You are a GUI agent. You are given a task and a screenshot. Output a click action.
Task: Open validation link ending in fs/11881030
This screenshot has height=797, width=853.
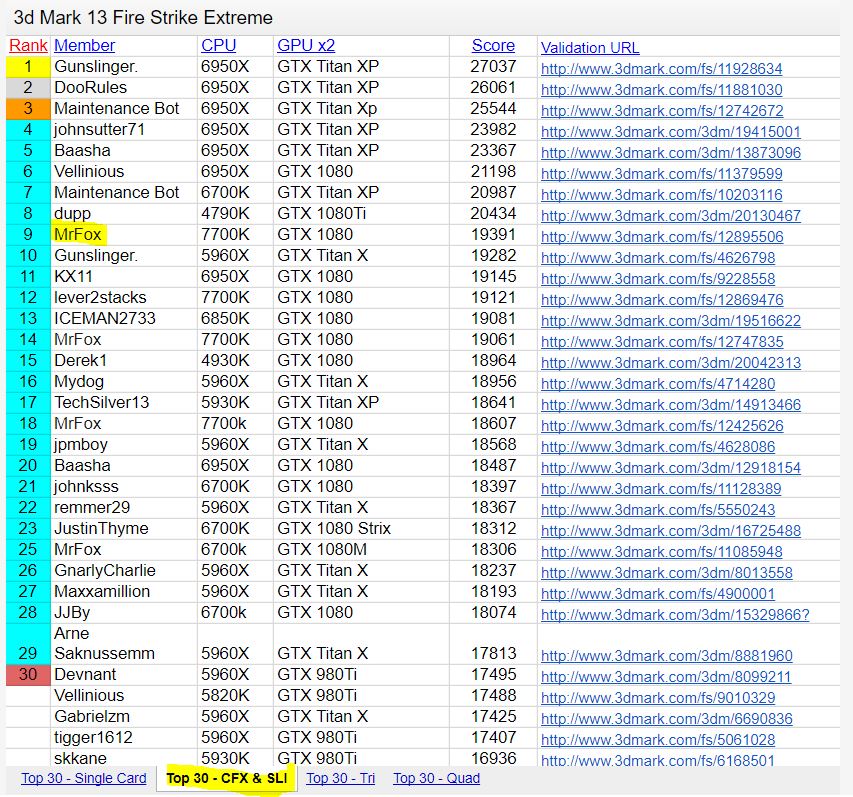click(662, 90)
